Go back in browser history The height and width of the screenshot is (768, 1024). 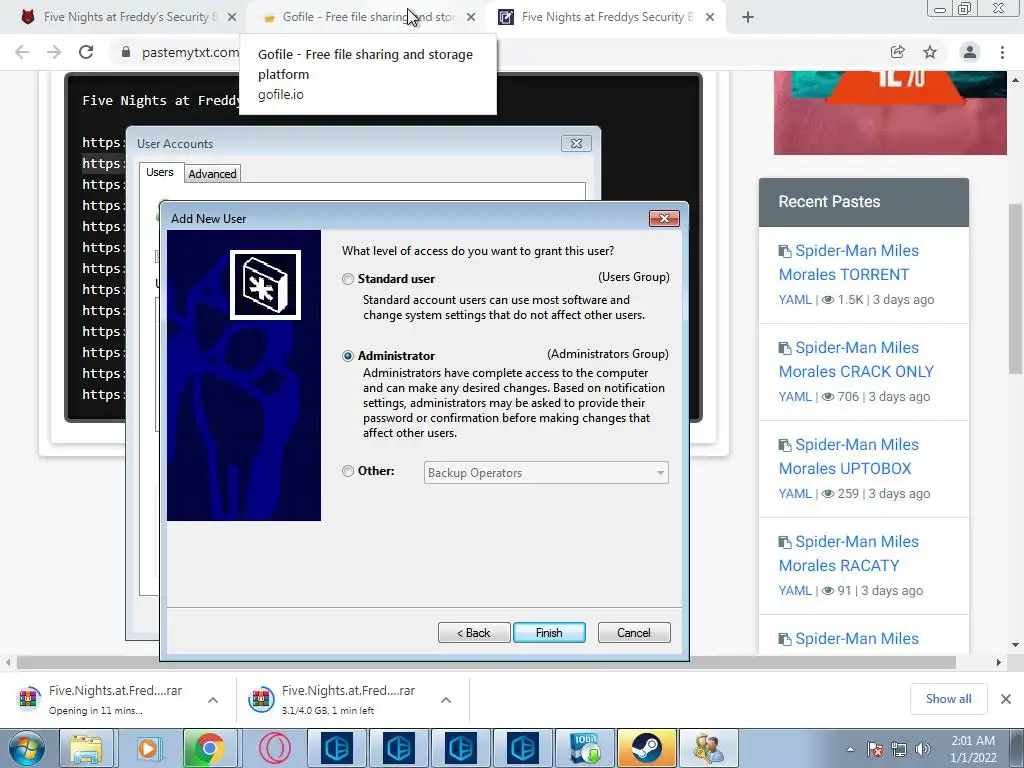22,52
